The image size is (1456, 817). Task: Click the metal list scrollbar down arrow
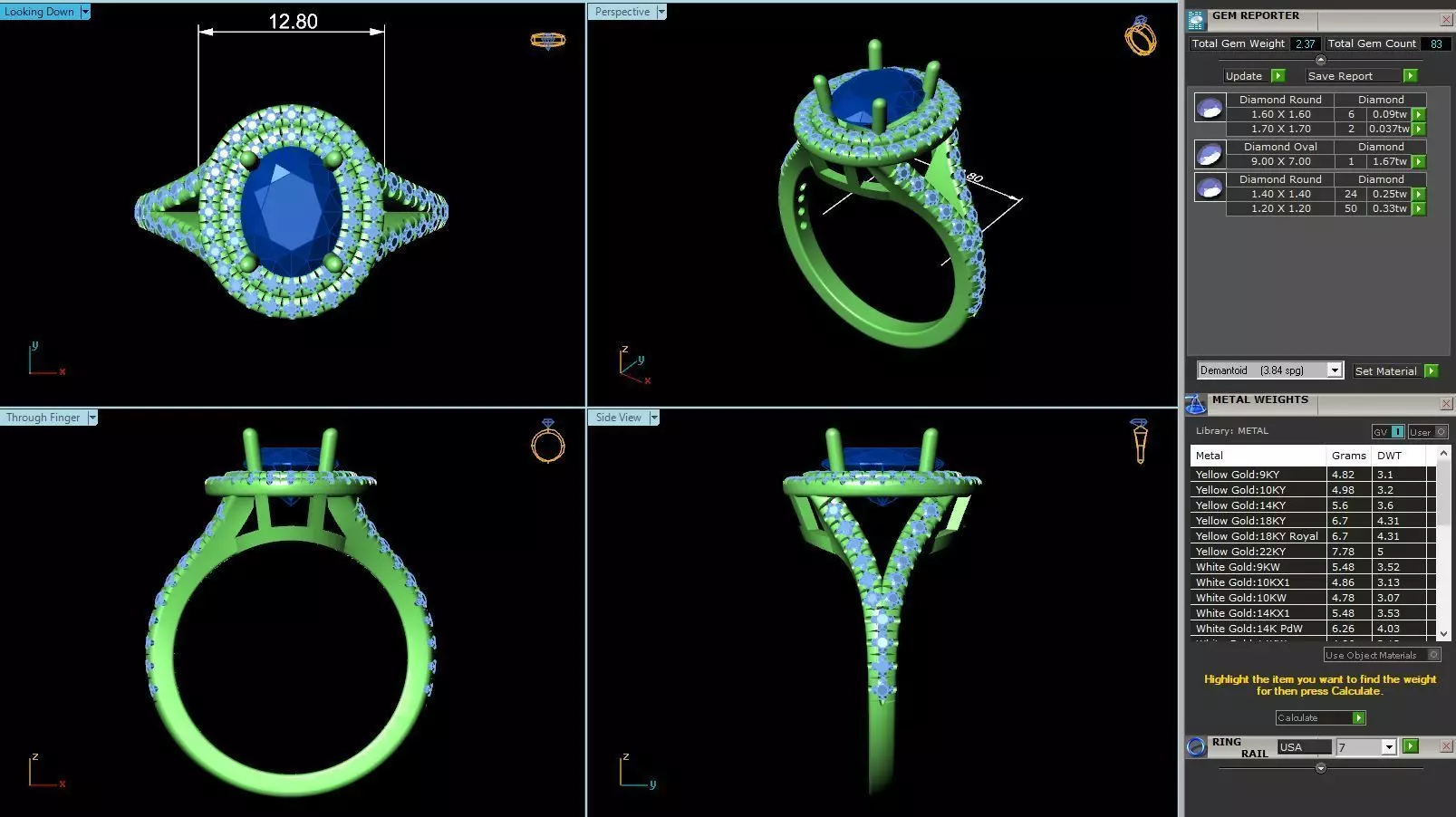point(1444,634)
